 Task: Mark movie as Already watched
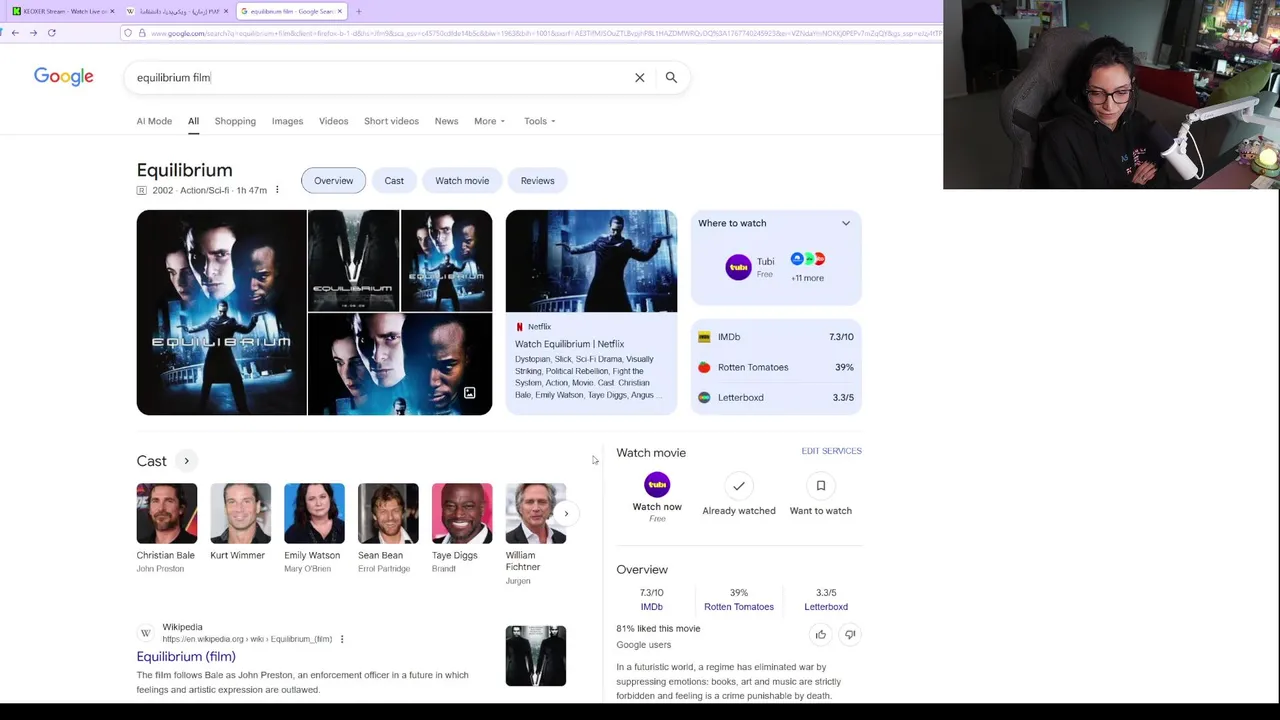(x=739, y=486)
